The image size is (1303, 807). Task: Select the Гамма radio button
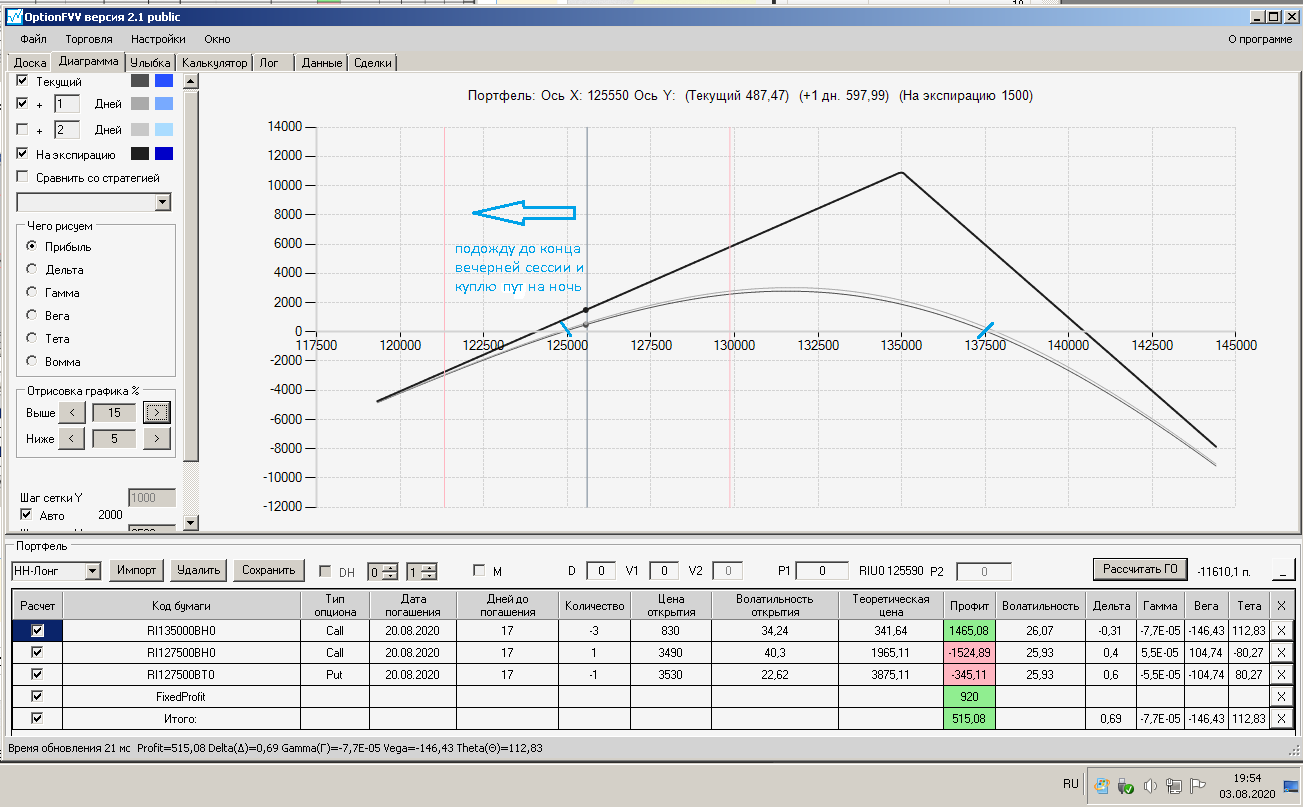[31, 292]
